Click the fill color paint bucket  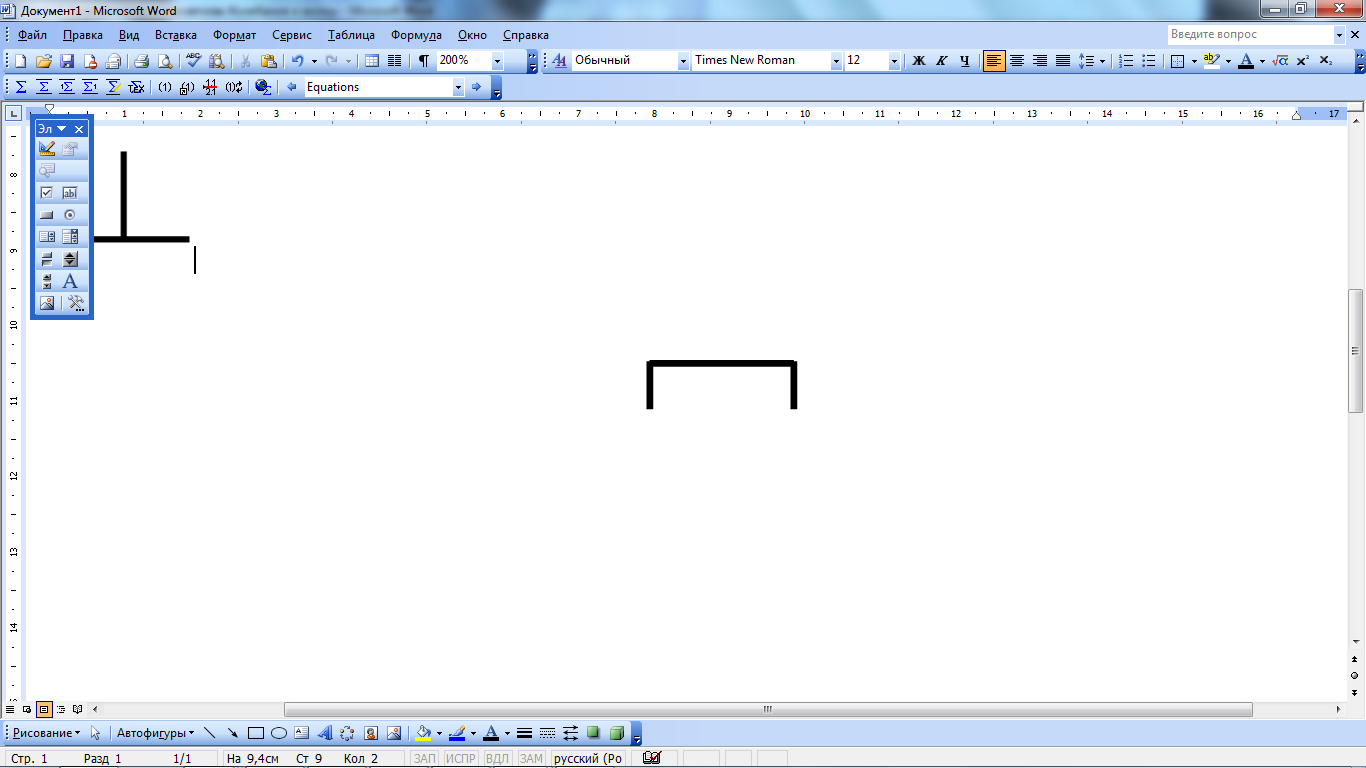click(423, 733)
